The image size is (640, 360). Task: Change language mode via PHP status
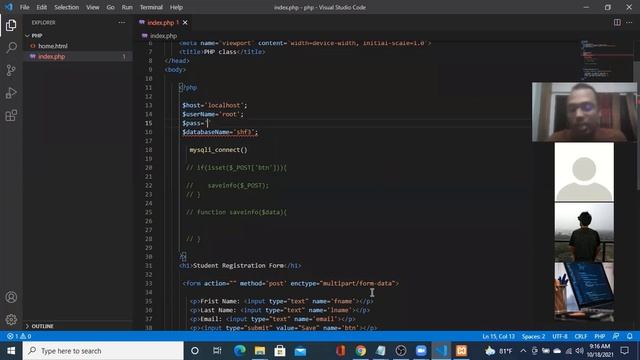[599, 336]
